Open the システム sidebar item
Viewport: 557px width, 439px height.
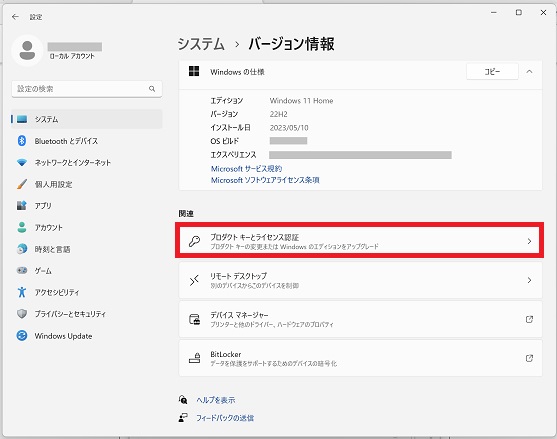pyautogui.click(x=87, y=119)
